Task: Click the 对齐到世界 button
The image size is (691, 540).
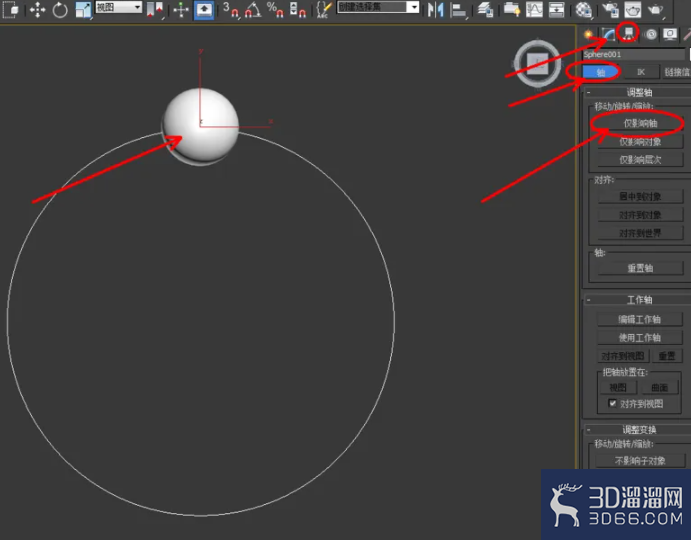Action: [640, 233]
